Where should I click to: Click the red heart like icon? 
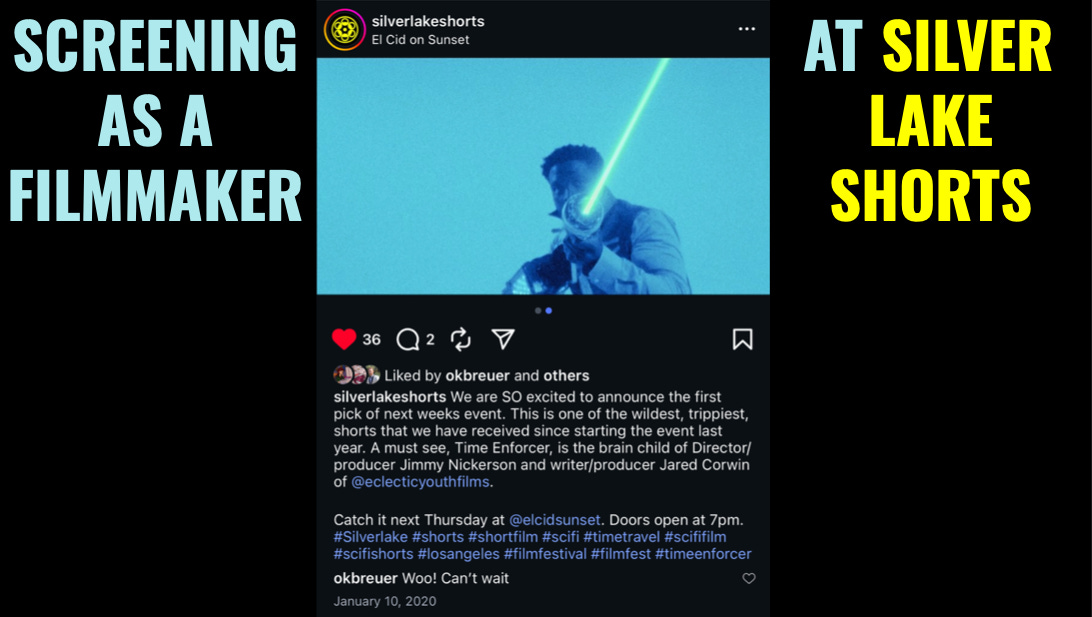click(344, 339)
